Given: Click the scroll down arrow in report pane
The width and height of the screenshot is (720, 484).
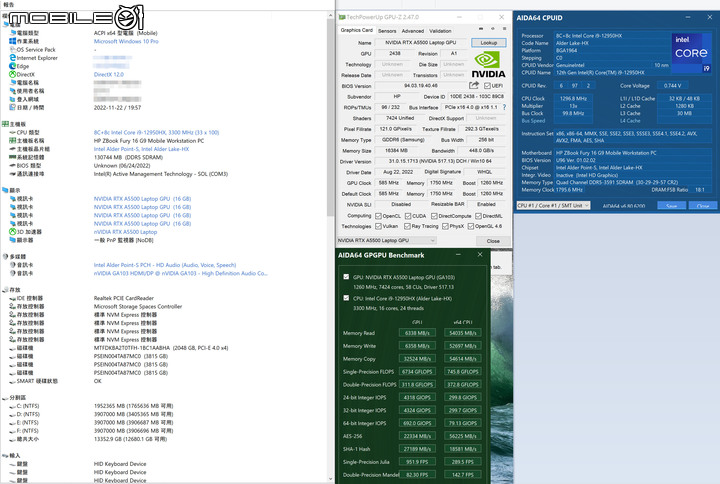Looking at the screenshot, I should coord(330,479).
